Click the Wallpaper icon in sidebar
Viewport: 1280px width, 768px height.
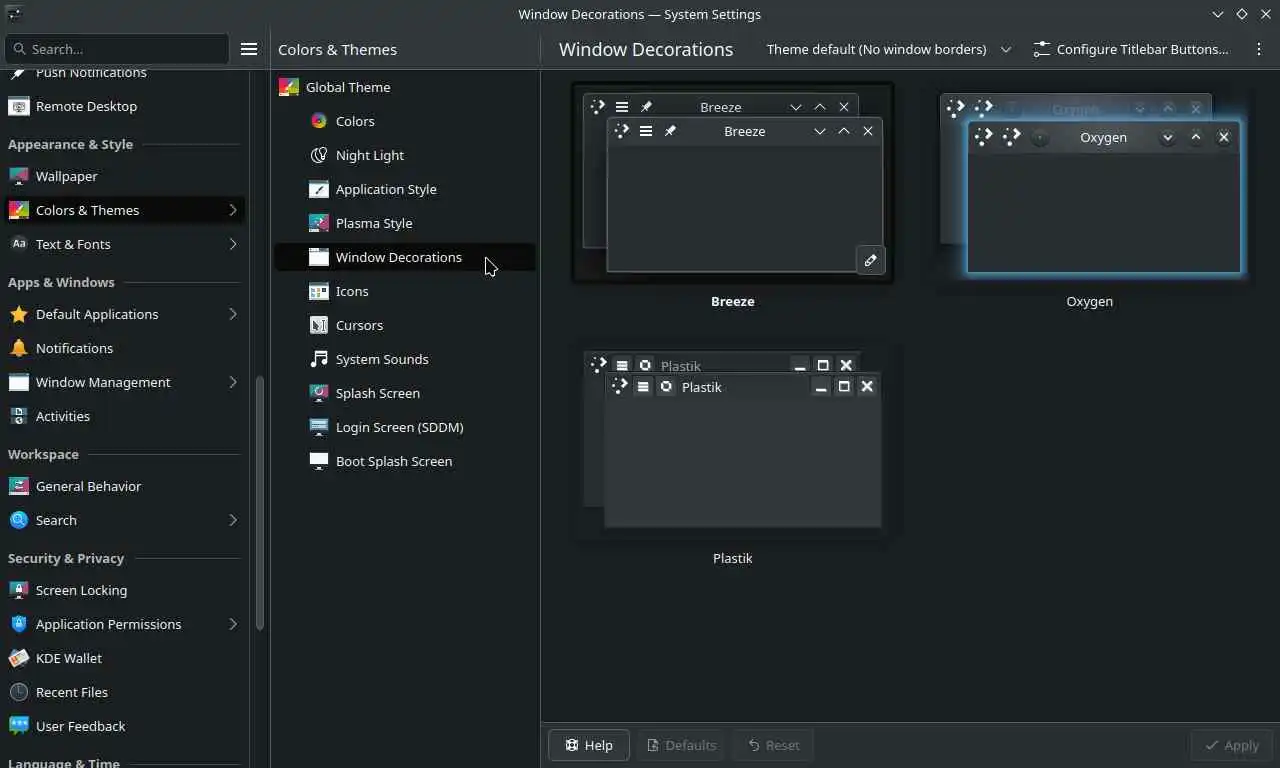pyautogui.click(x=18, y=176)
